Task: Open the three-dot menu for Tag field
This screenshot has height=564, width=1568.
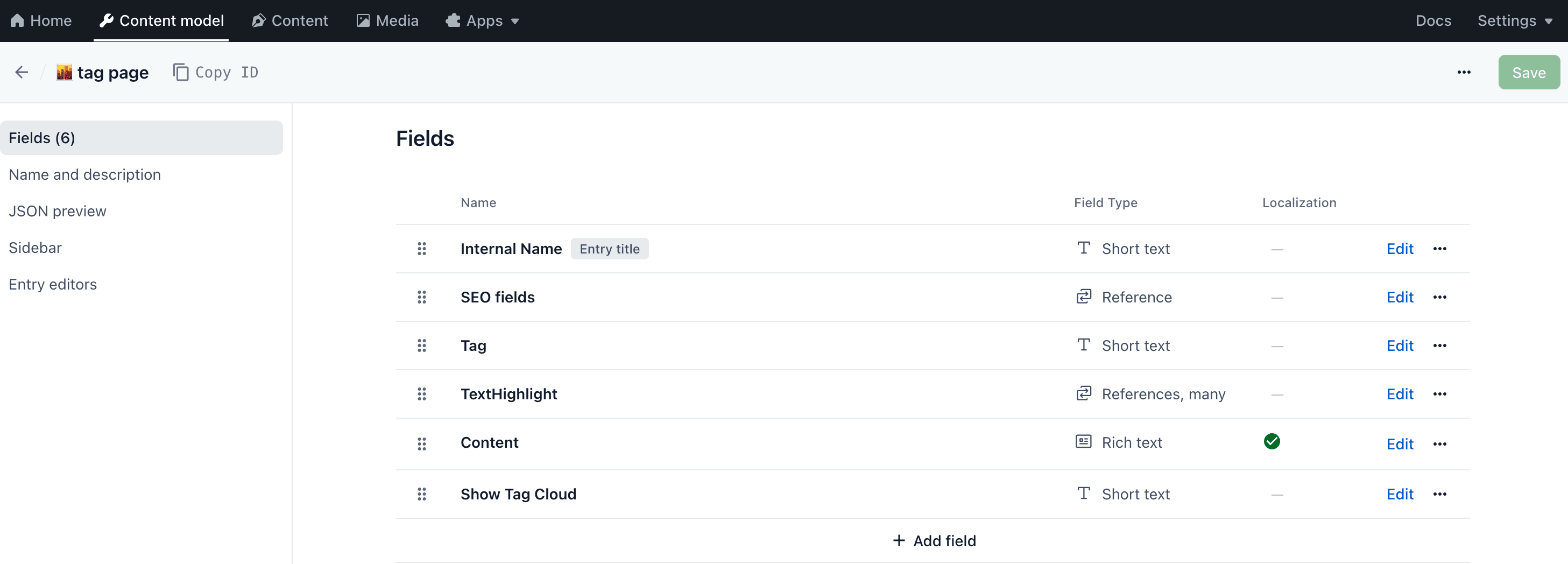Action: point(1439,346)
